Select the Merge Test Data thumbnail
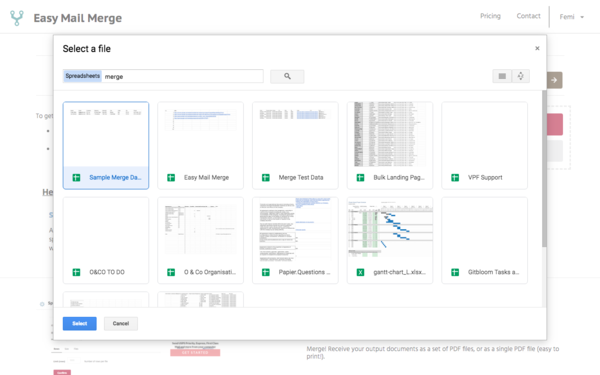 click(295, 145)
